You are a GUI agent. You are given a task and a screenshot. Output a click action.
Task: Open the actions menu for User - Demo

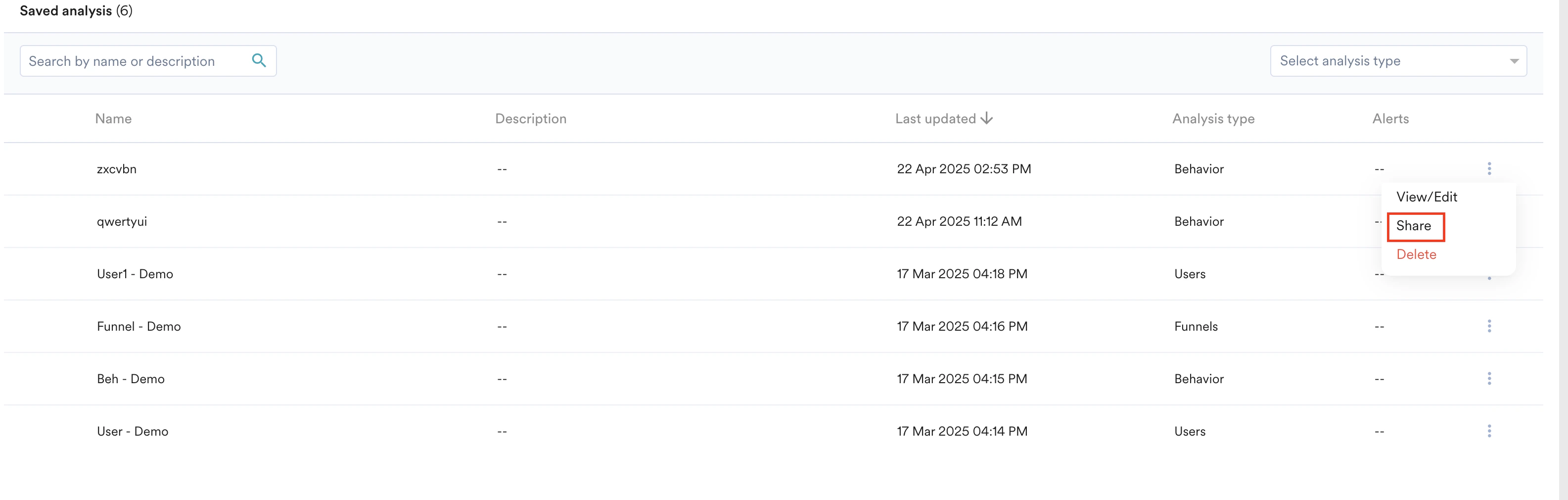pyautogui.click(x=1489, y=431)
